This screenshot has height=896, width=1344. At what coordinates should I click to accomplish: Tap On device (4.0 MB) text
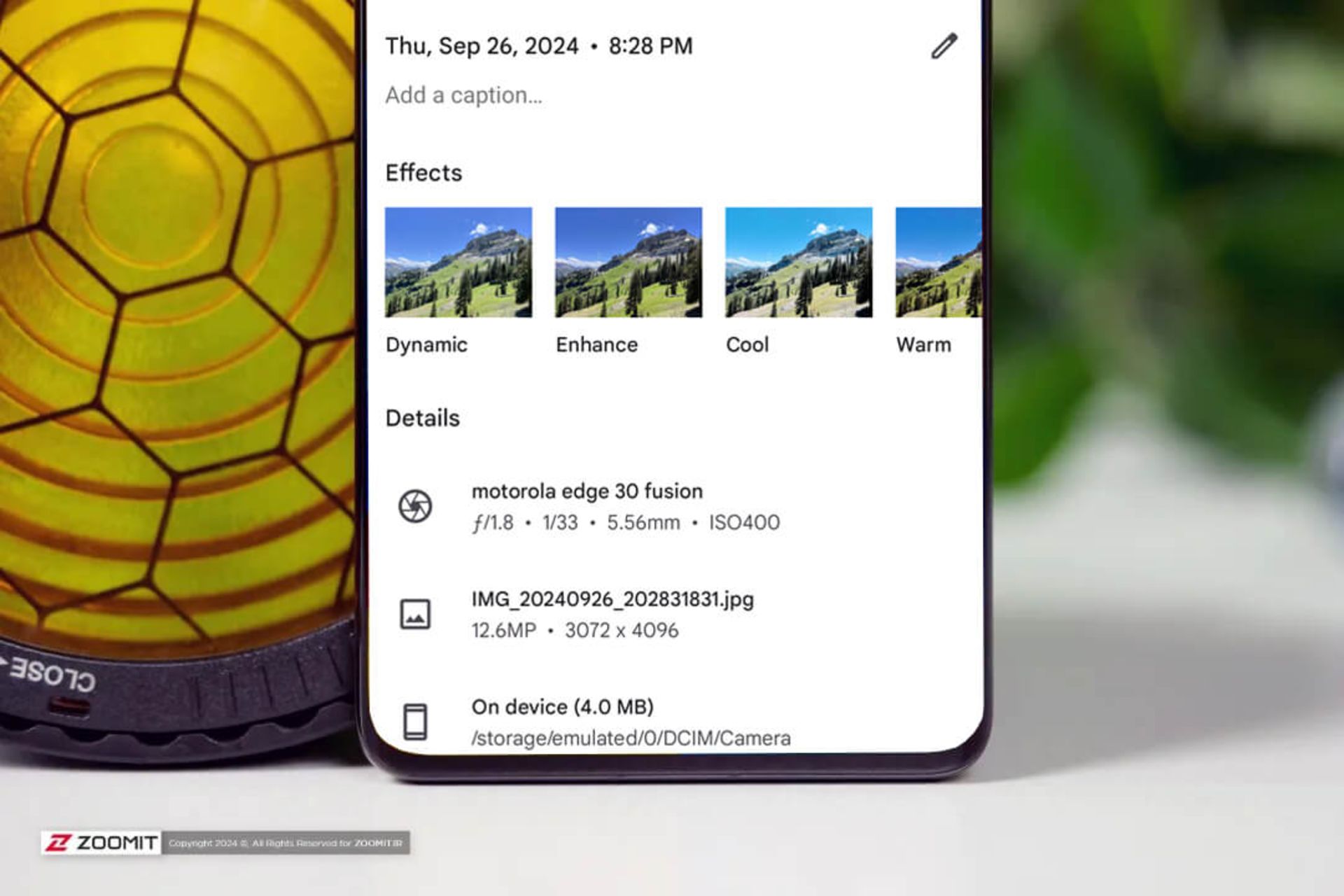(563, 707)
